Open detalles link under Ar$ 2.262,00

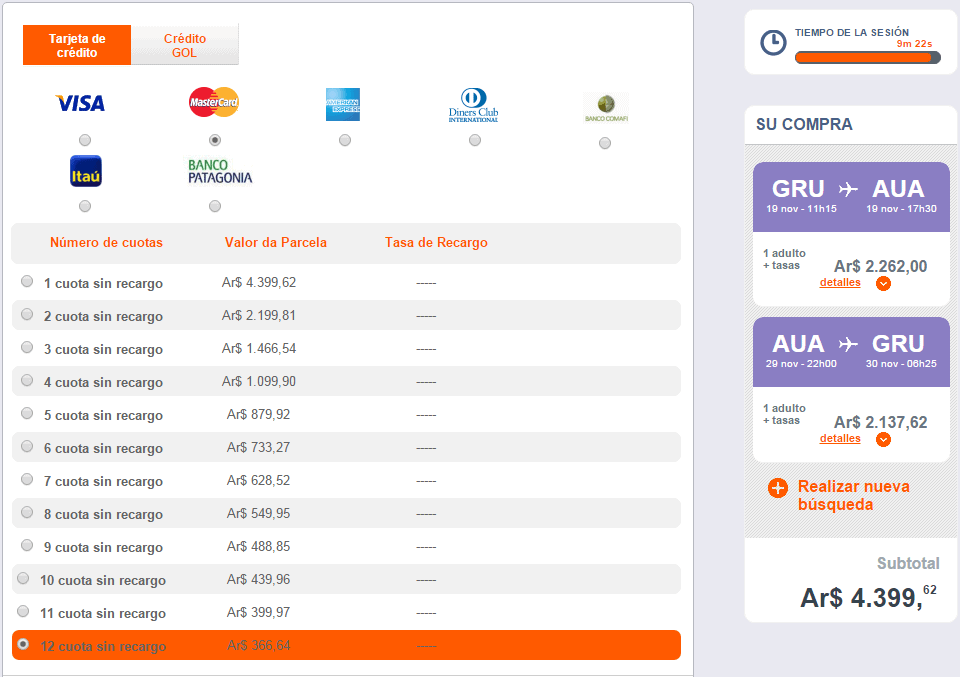point(840,282)
